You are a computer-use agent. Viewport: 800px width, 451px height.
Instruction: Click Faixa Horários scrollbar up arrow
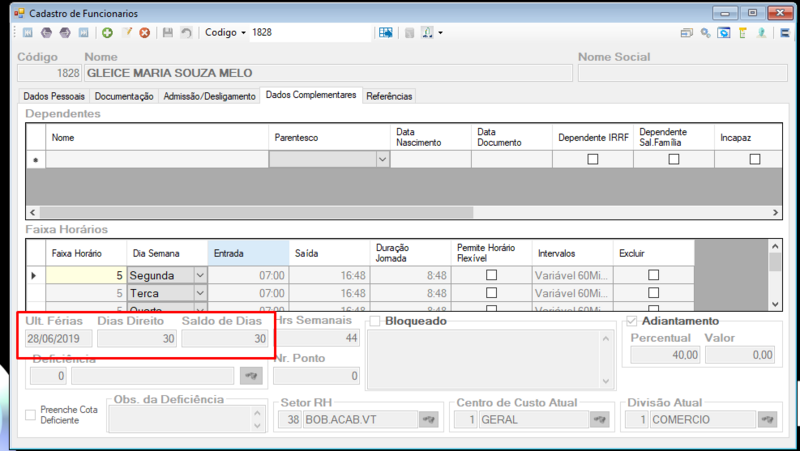tap(775, 246)
